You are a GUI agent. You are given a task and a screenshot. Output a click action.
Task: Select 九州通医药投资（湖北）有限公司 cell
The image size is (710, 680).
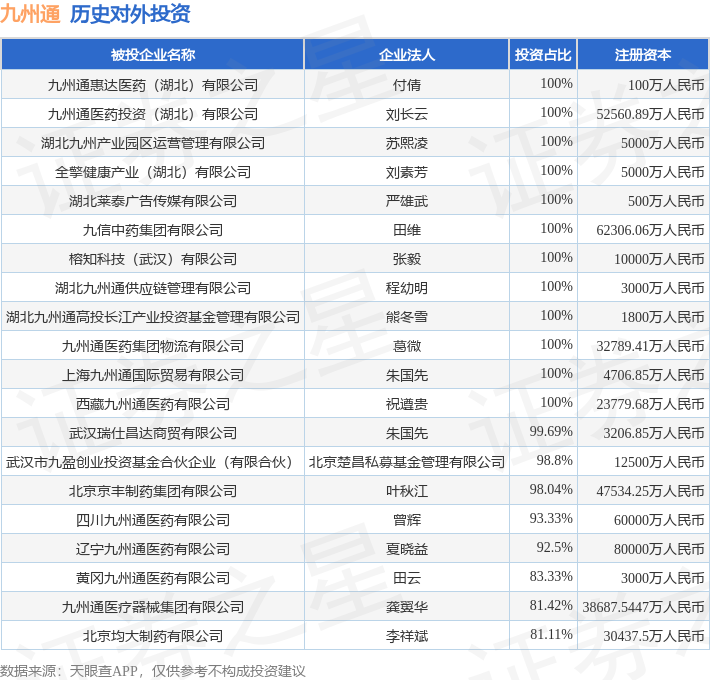(x=153, y=114)
